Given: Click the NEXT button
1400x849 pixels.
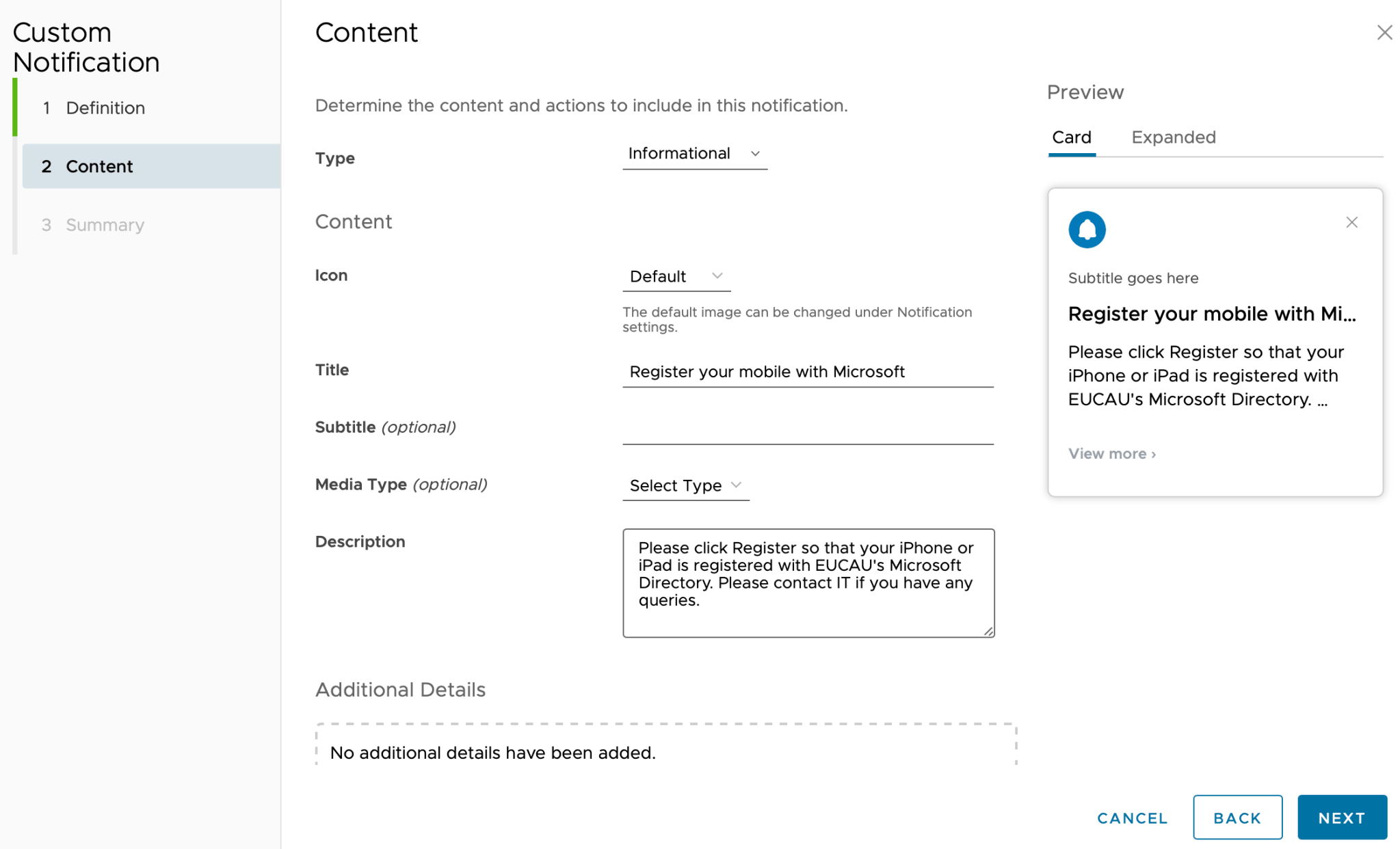Looking at the screenshot, I should [x=1341, y=817].
